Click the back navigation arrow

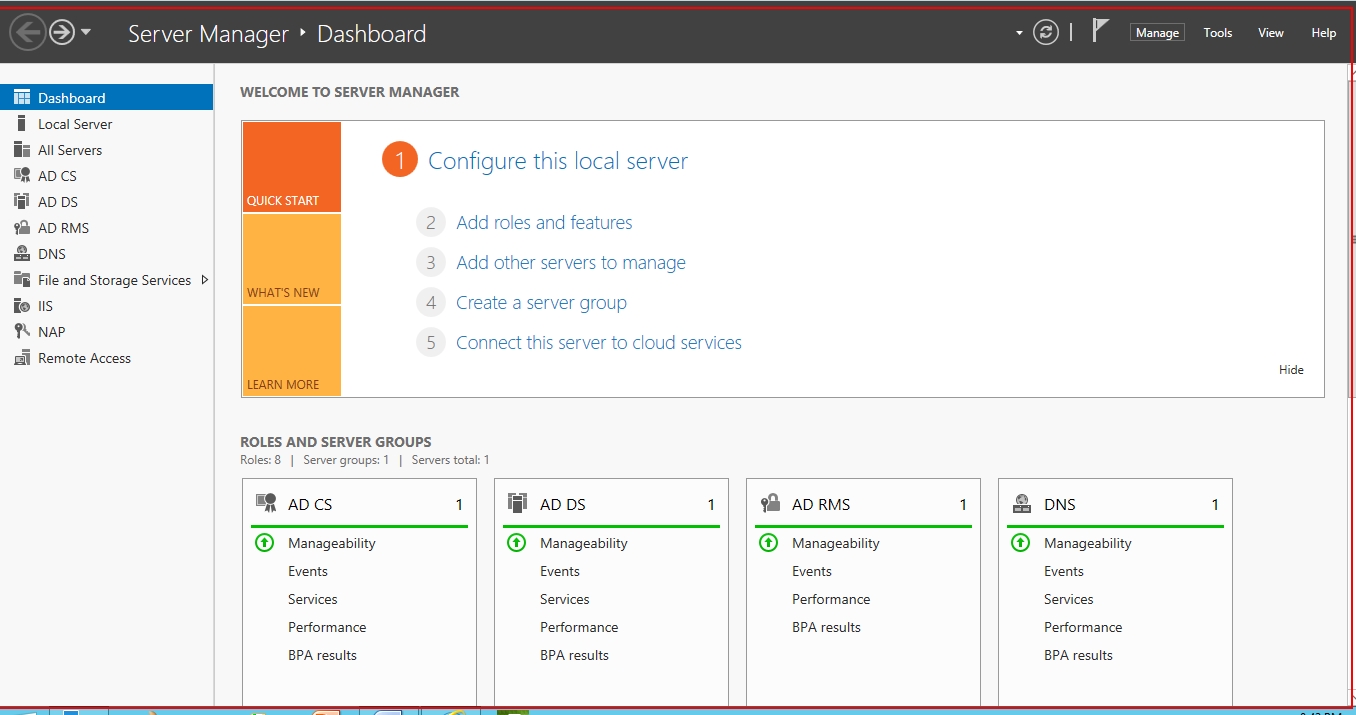pyautogui.click(x=27, y=33)
